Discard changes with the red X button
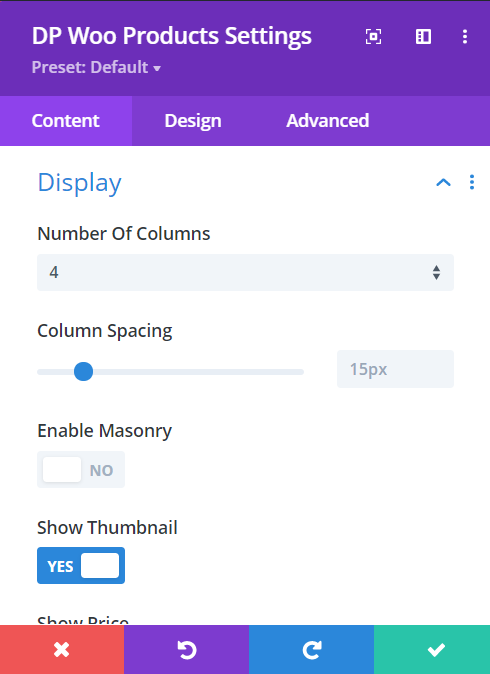 [x=62, y=649]
